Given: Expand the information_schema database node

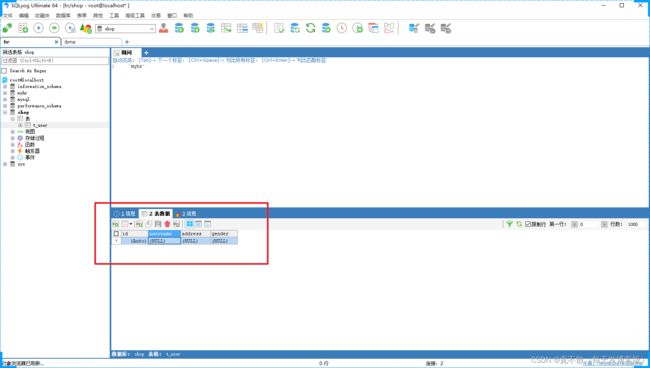Looking at the screenshot, I should point(5,86).
